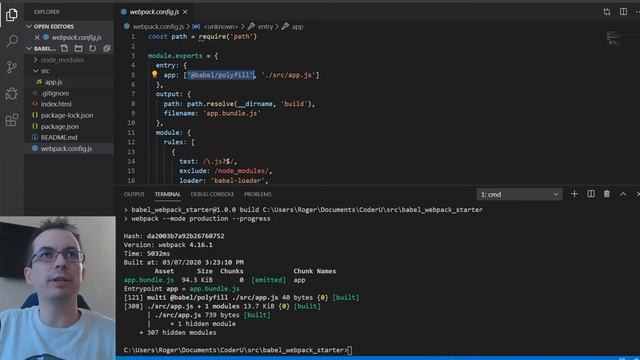Screen dimensions: 640x360
Task: Click the green app.bundle.js asset name in terminal
Action: pos(149,280)
